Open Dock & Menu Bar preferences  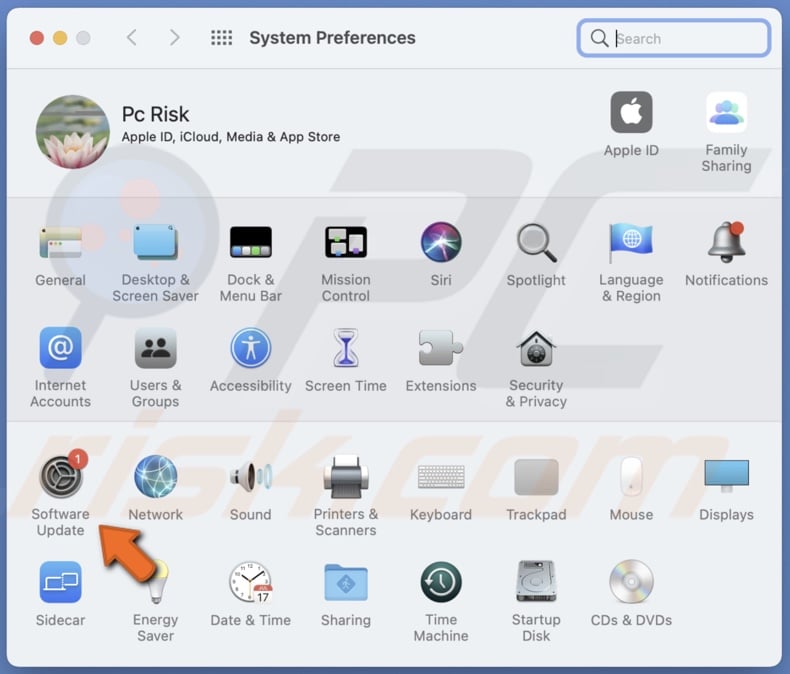pos(250,242)
